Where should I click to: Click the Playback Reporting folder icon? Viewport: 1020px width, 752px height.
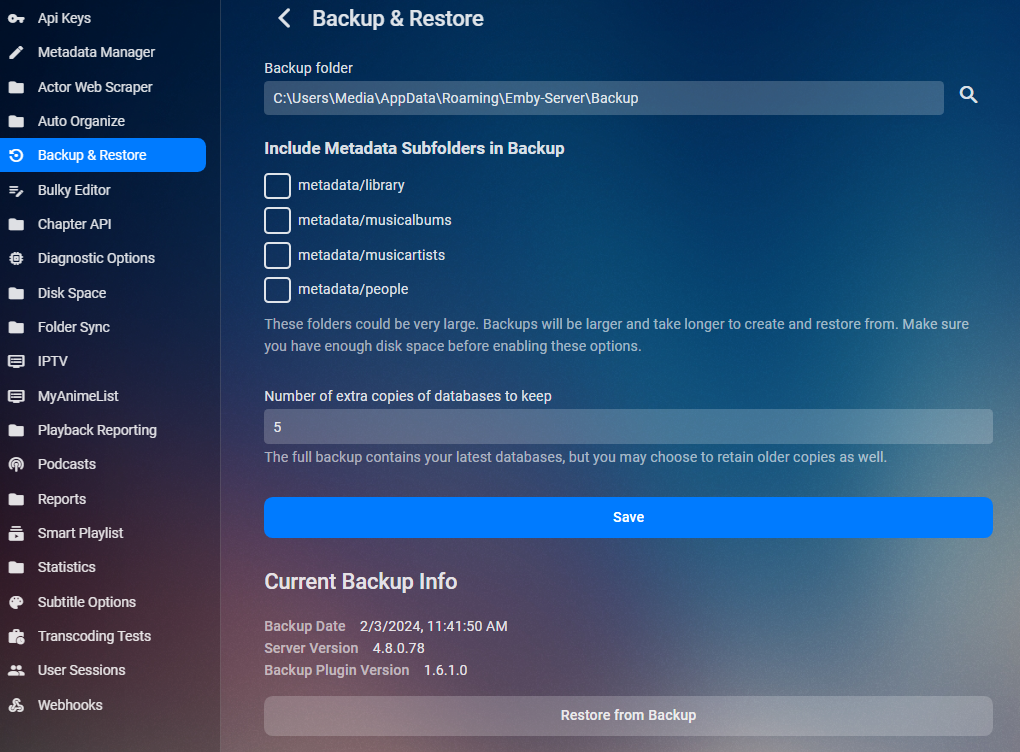click(x=16, y=430)
